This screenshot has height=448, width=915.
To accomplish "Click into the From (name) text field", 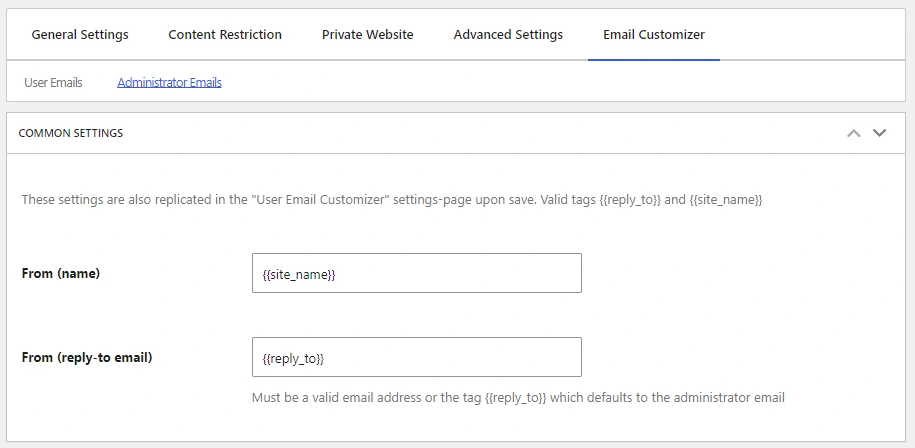I will point(416,273).
